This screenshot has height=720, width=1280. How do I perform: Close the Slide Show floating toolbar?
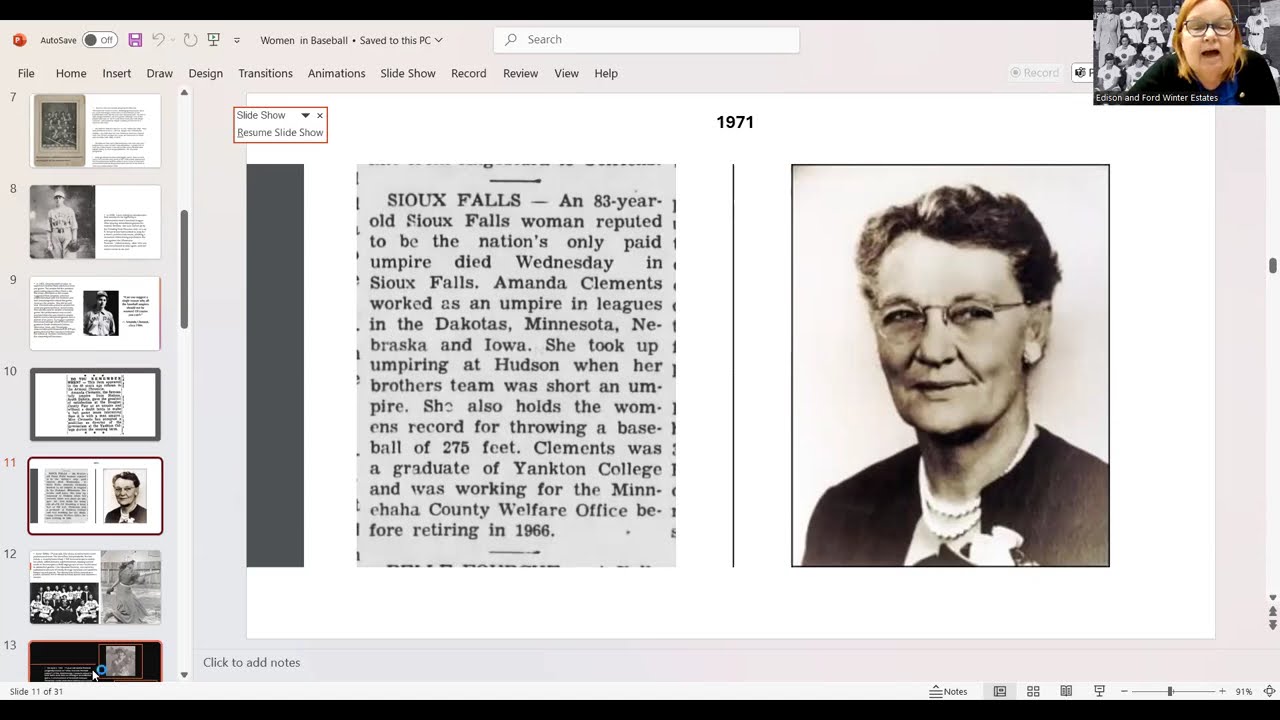(x=320, y=116)
